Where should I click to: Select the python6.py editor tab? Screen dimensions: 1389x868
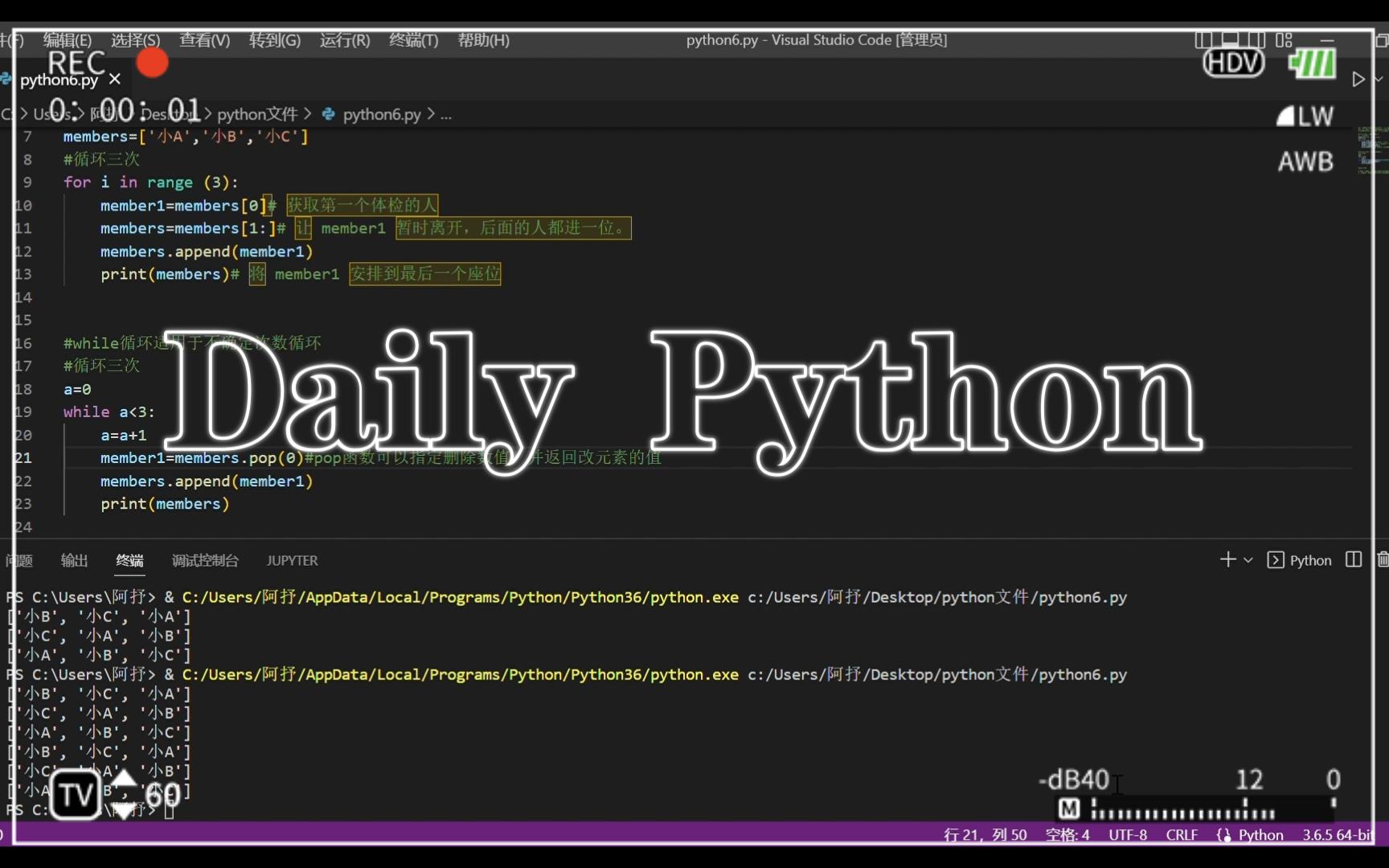tap(59, 80)
